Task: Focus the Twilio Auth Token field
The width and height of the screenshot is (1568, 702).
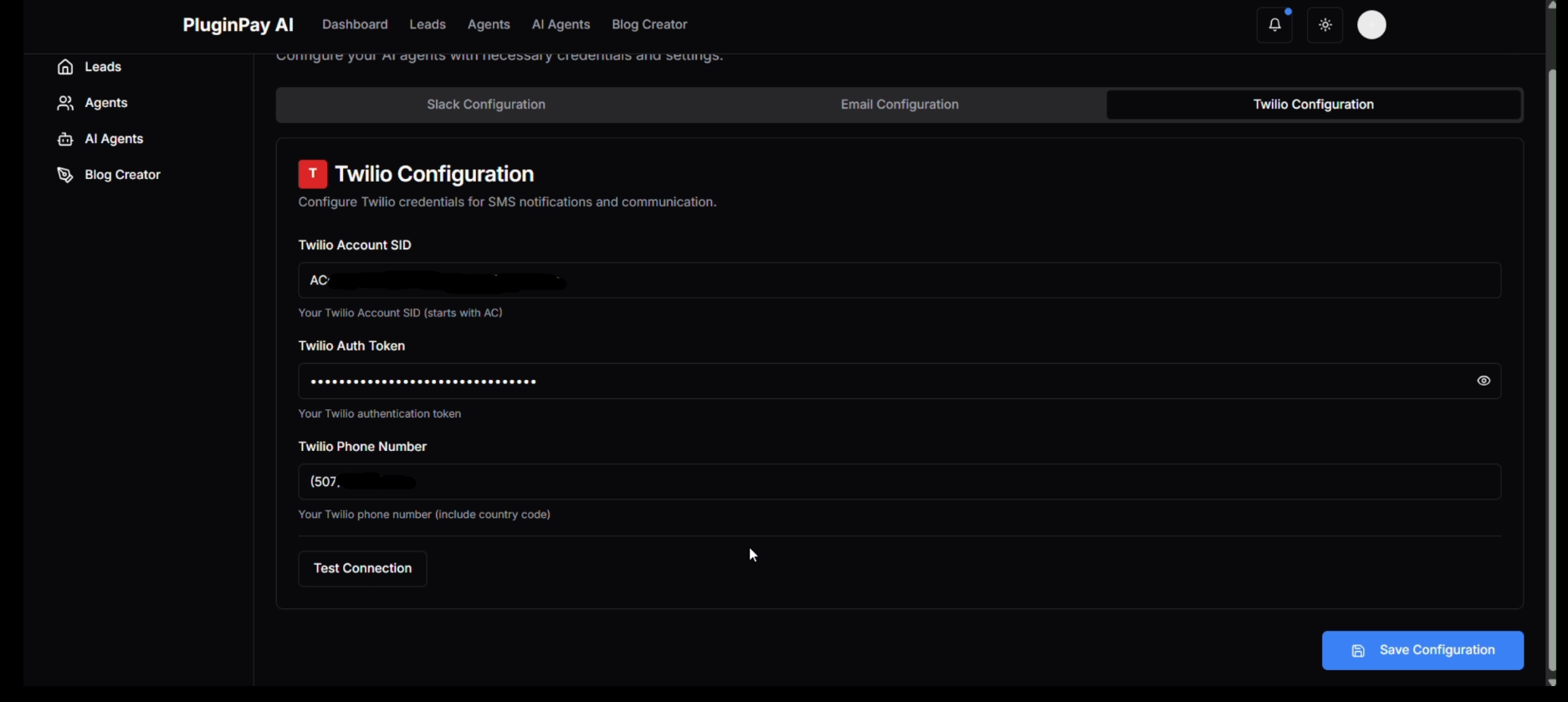Action: click(899, 381)
